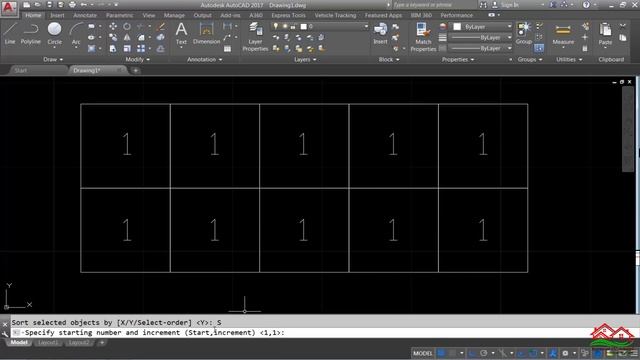
Task: Select the Text annotation tool
Action: pyautogui.click(x=181, y=33)
